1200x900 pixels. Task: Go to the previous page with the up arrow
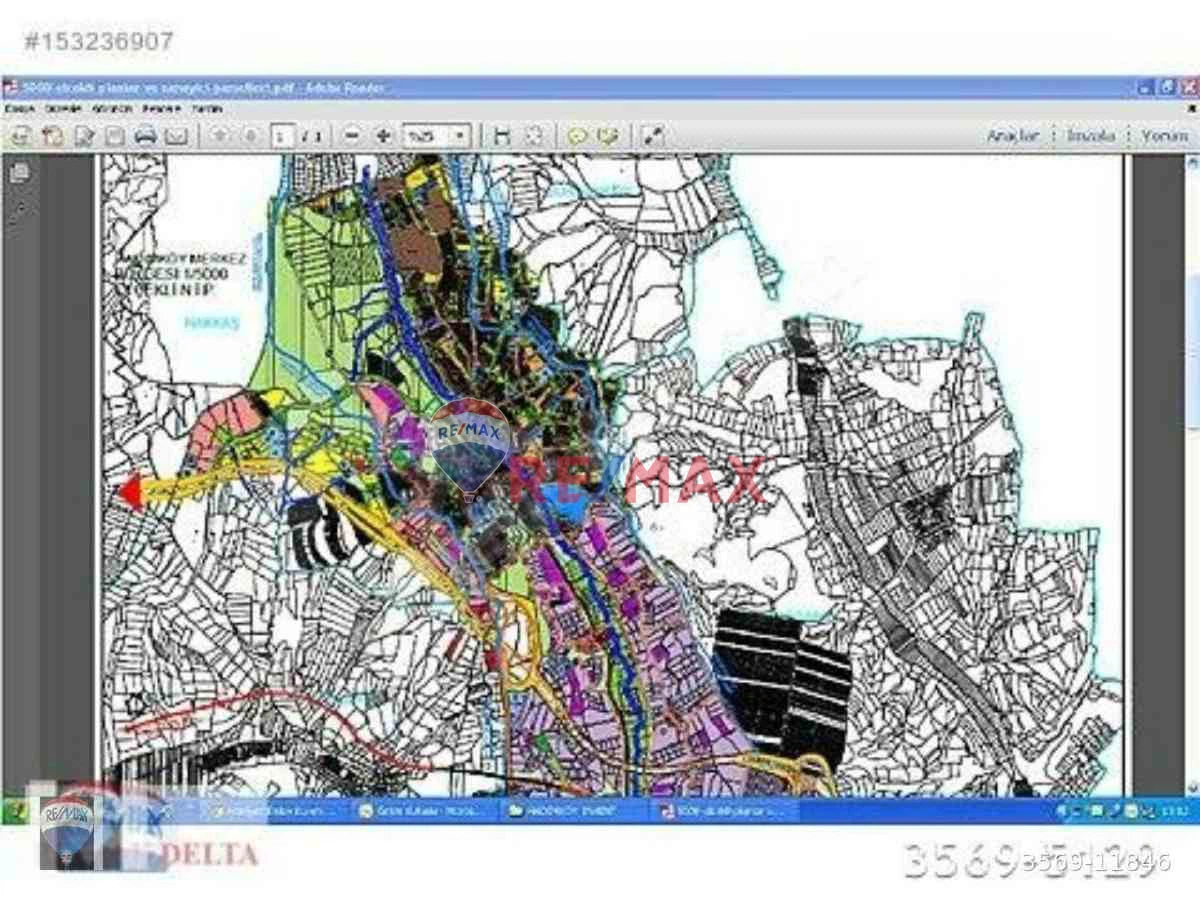(220, 136)
